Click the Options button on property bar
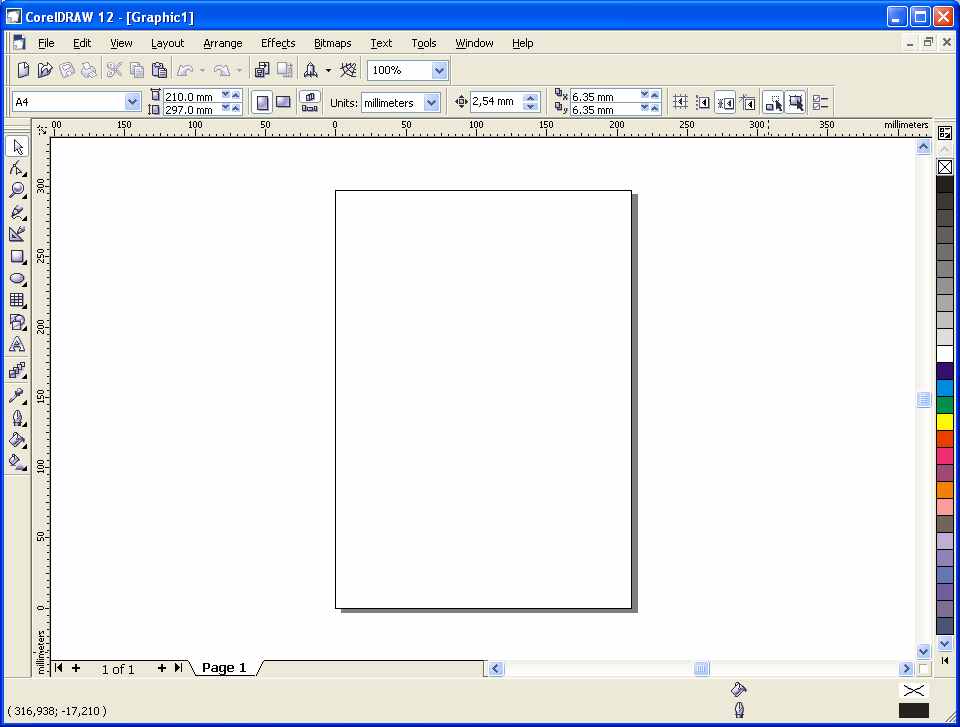The height and width of the screenshot is (727, 960). [x=820, y=102]
